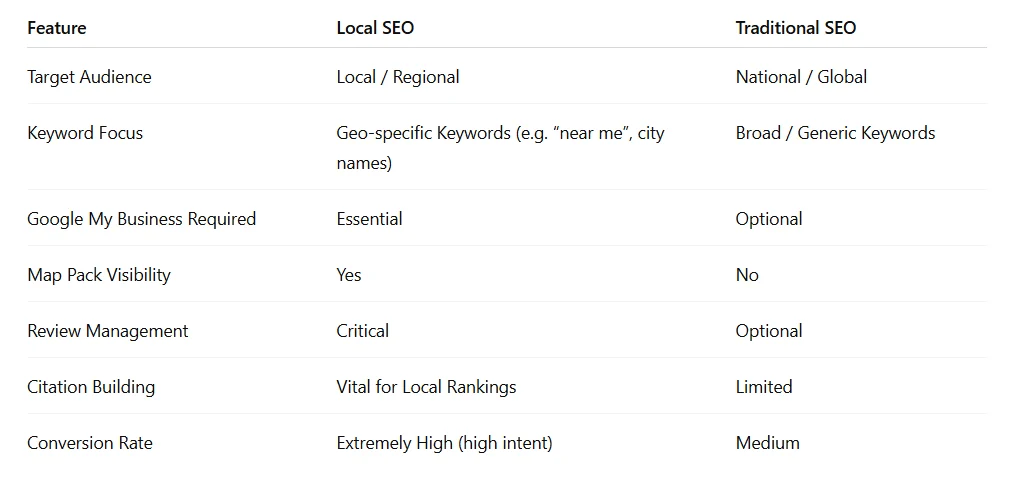Click the No cell under Traditional SEO

[747, 275]
